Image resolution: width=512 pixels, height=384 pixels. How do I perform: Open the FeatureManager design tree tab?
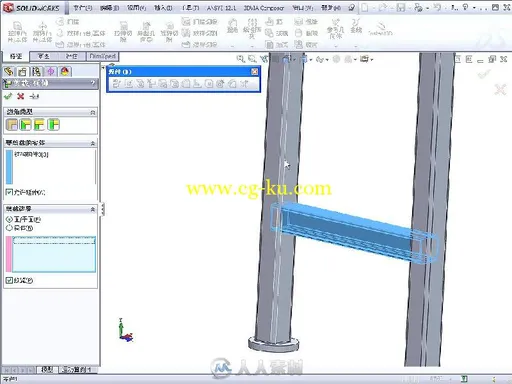coord(9,71)
